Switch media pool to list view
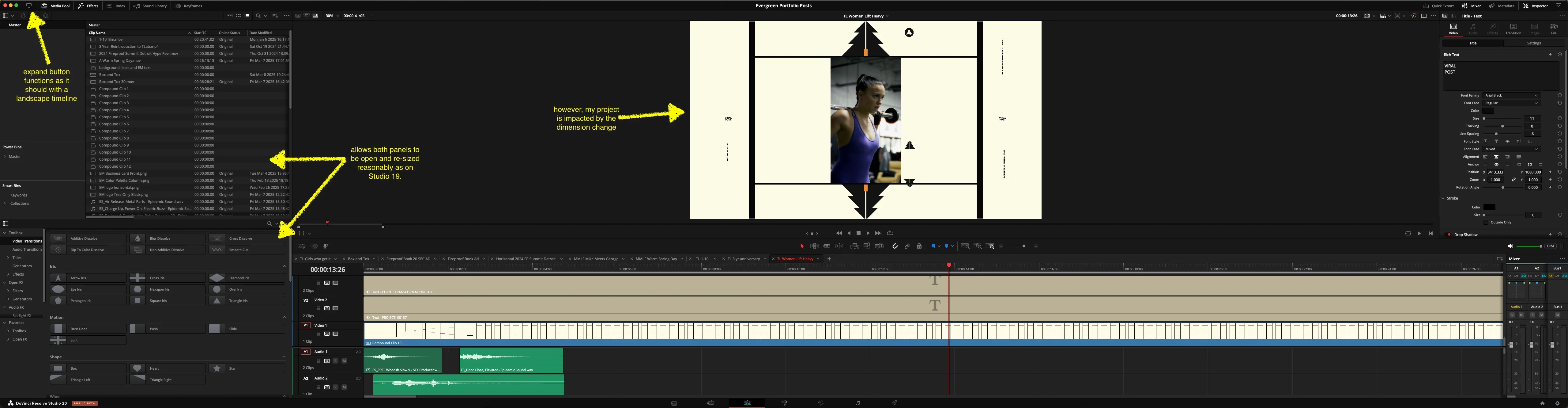This screenshot has width=1568, height=408. click(247, 16)
